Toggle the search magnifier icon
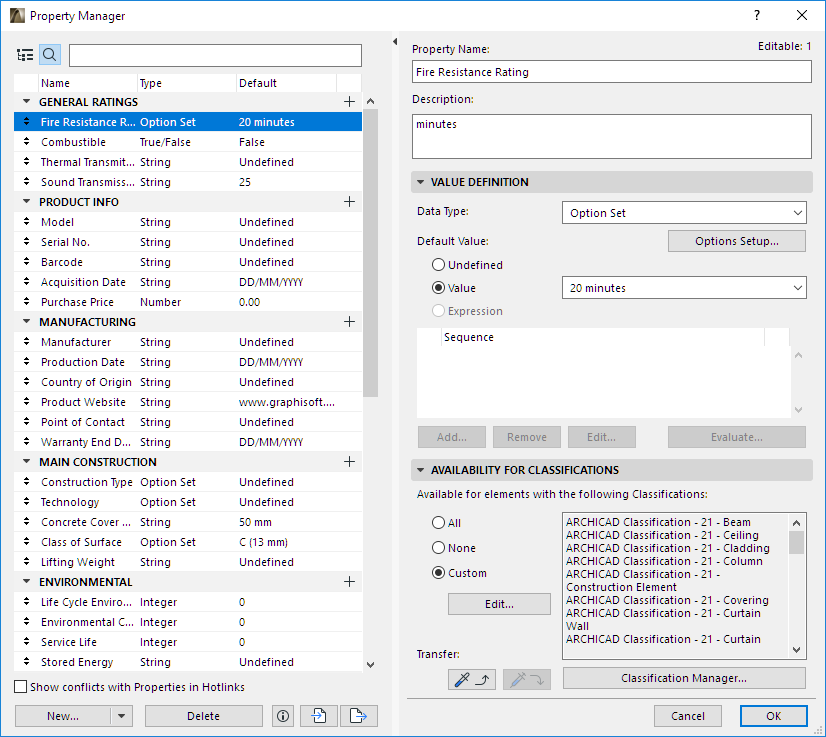The image size is (826, 737). click(x=50, y=55)
